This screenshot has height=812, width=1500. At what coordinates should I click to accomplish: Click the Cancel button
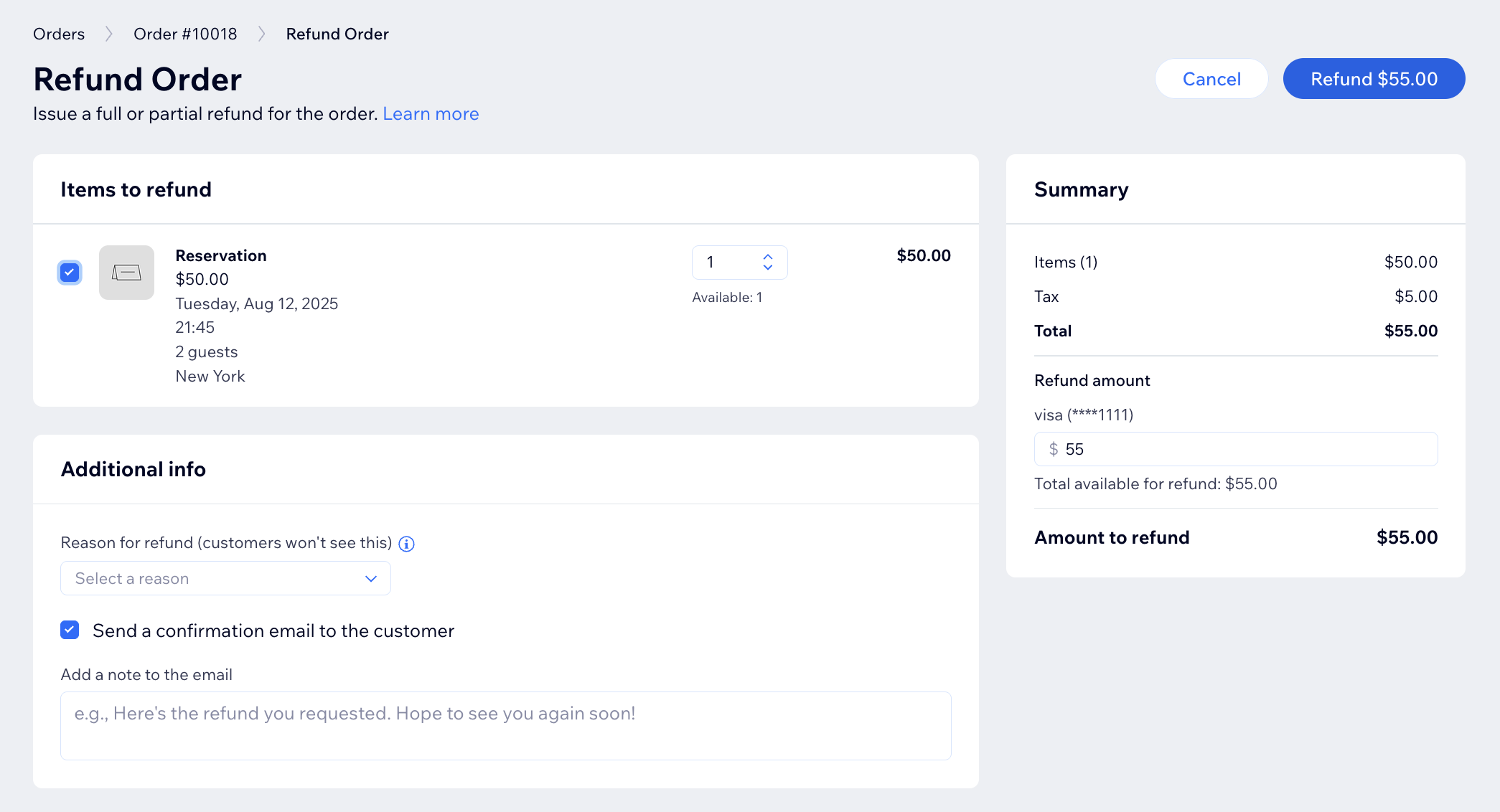1211,79
